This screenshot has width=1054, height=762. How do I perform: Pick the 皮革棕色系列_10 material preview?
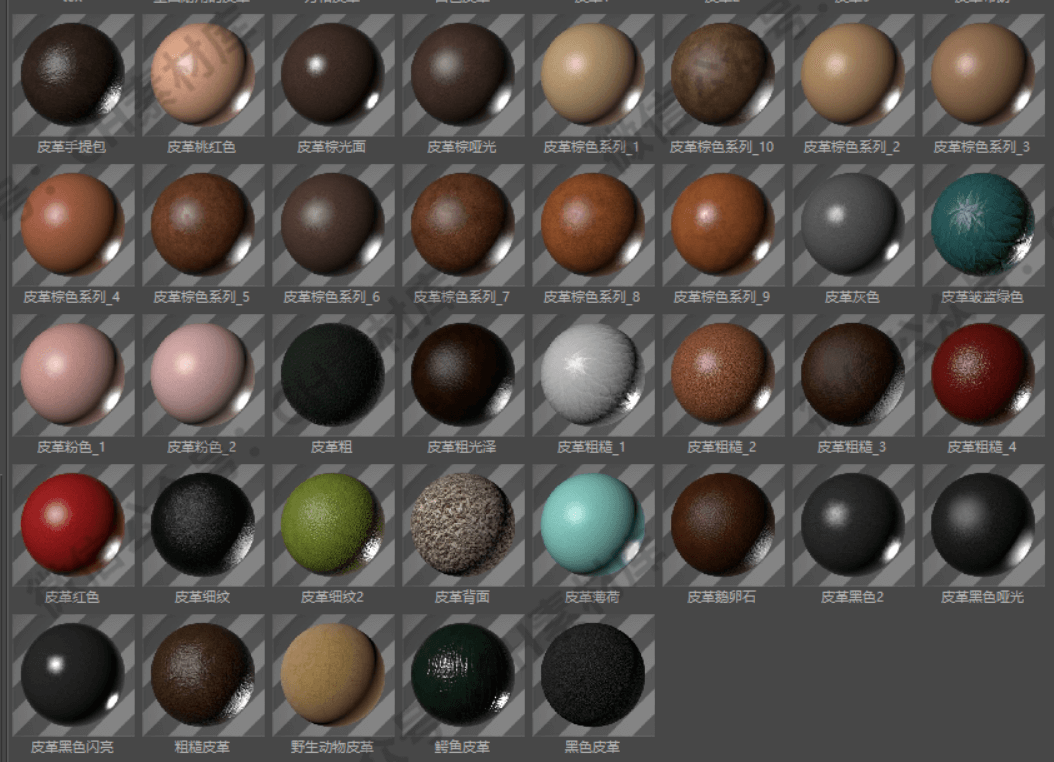pos(722,75)
